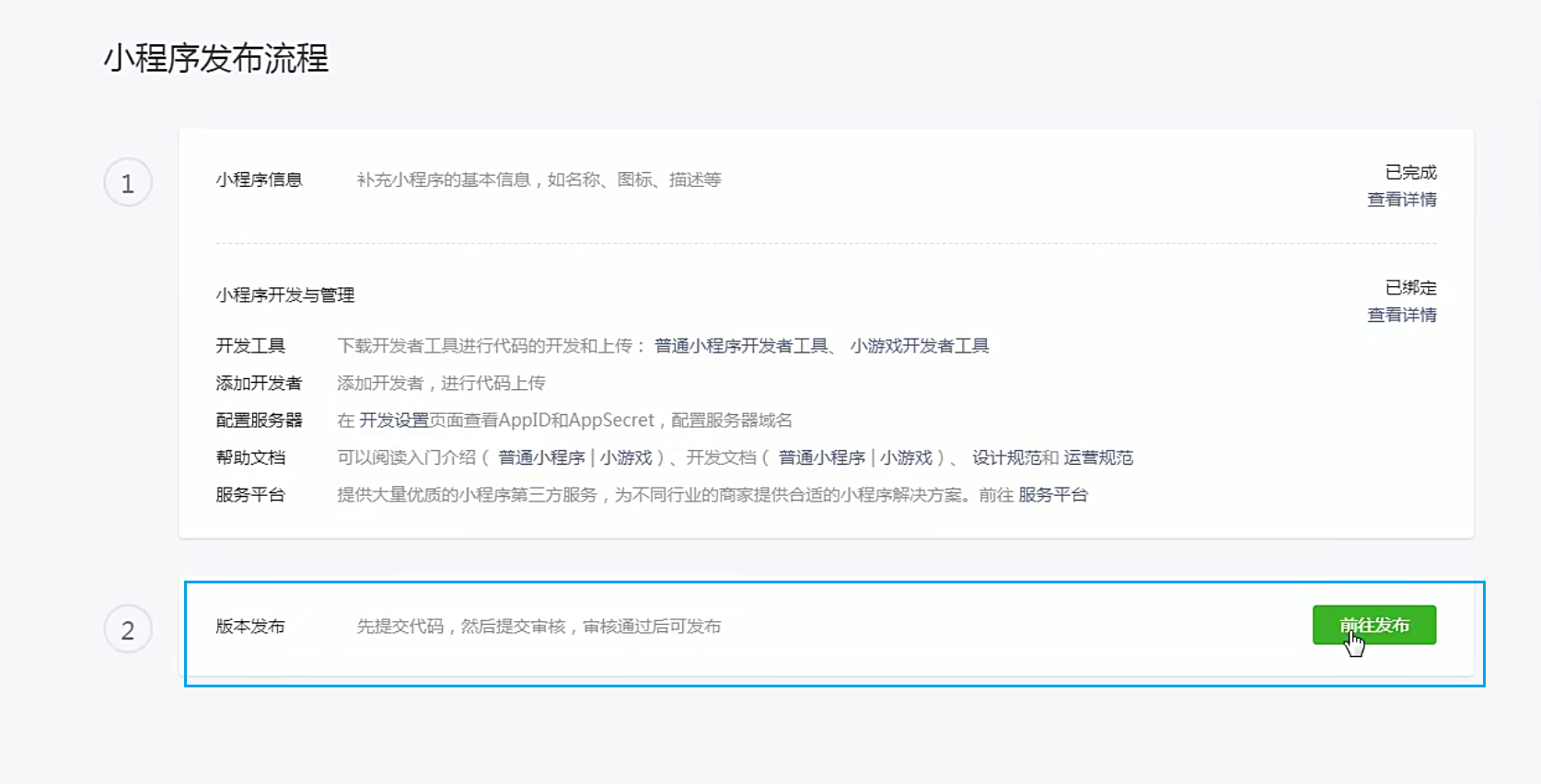1541x784 pixels.
Task: Follow the 服务平台 link after 前往
Action: [1052, 495]
